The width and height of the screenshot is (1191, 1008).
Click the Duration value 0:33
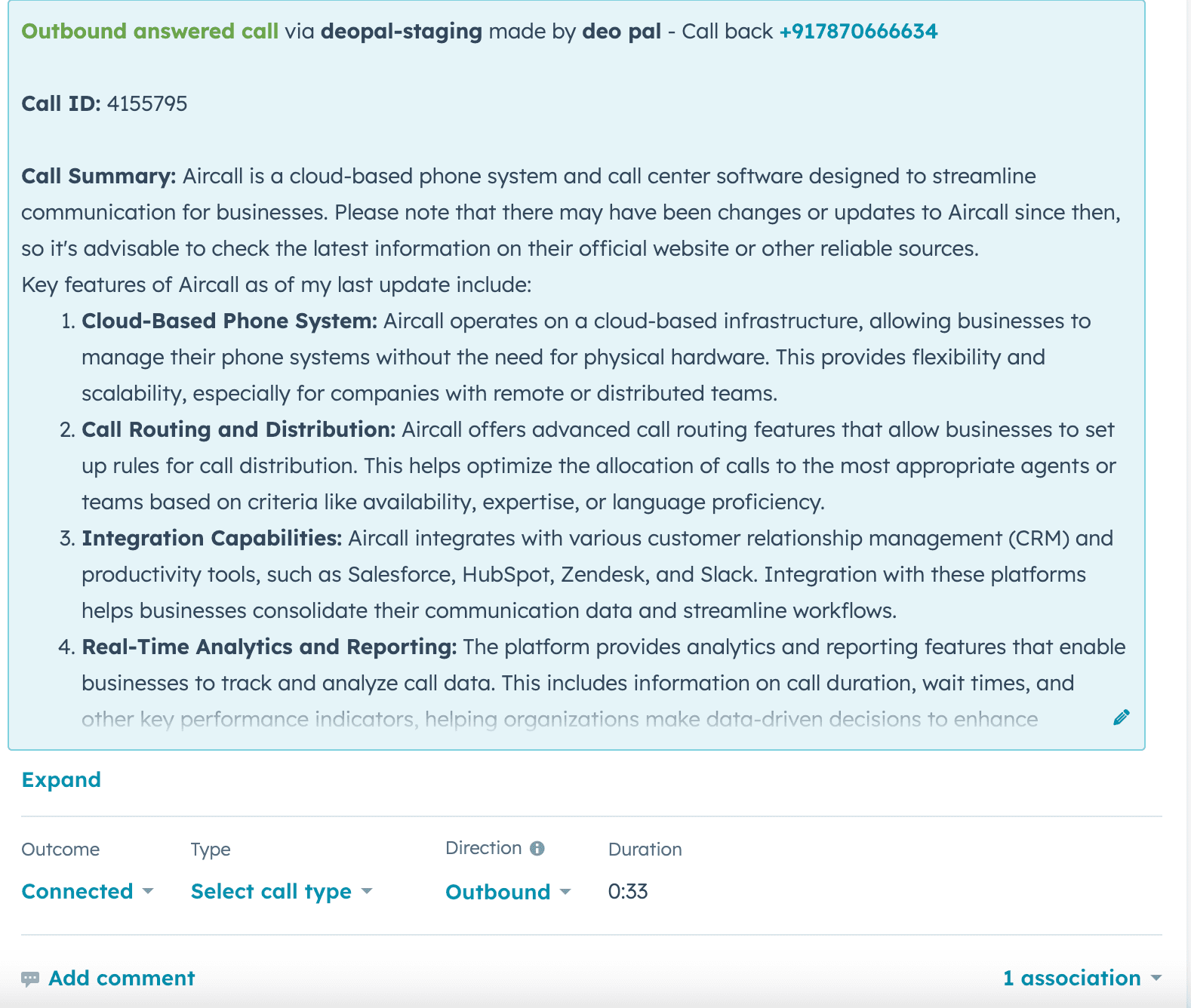[628, 891]
